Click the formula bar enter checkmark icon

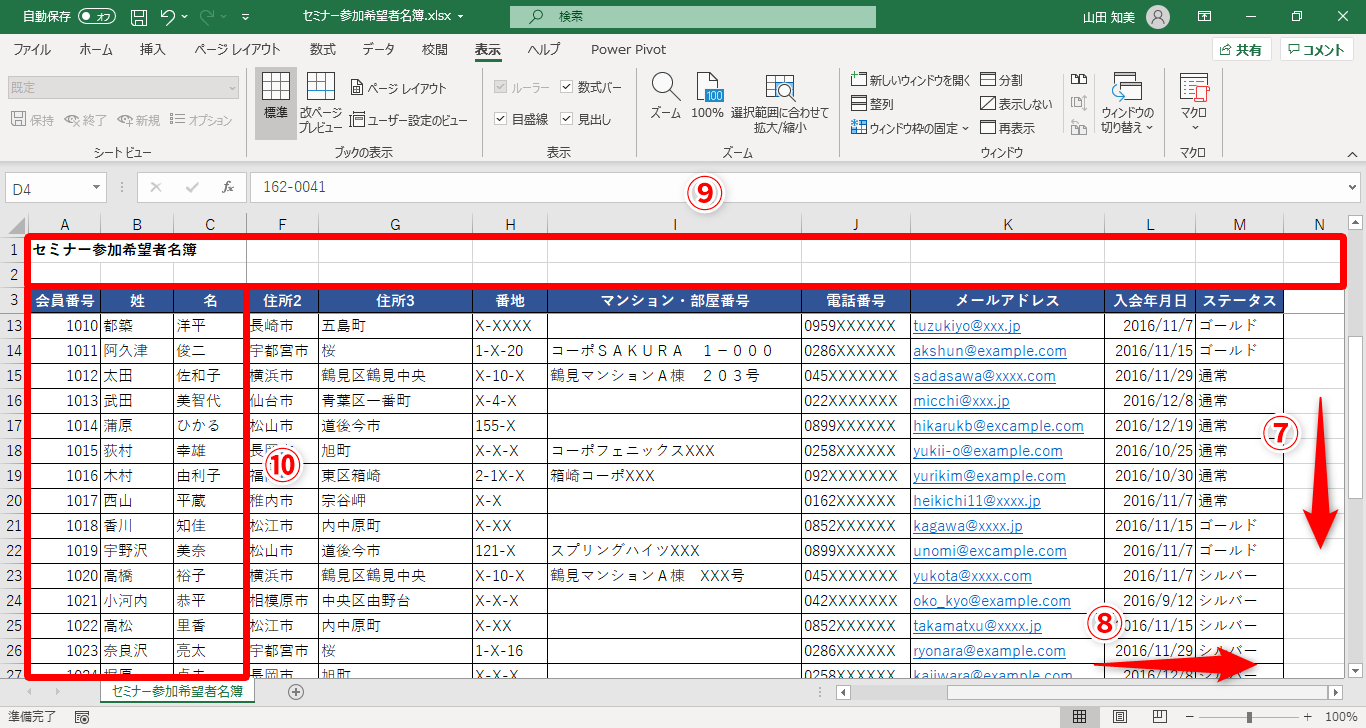click(x=192, y=187)
